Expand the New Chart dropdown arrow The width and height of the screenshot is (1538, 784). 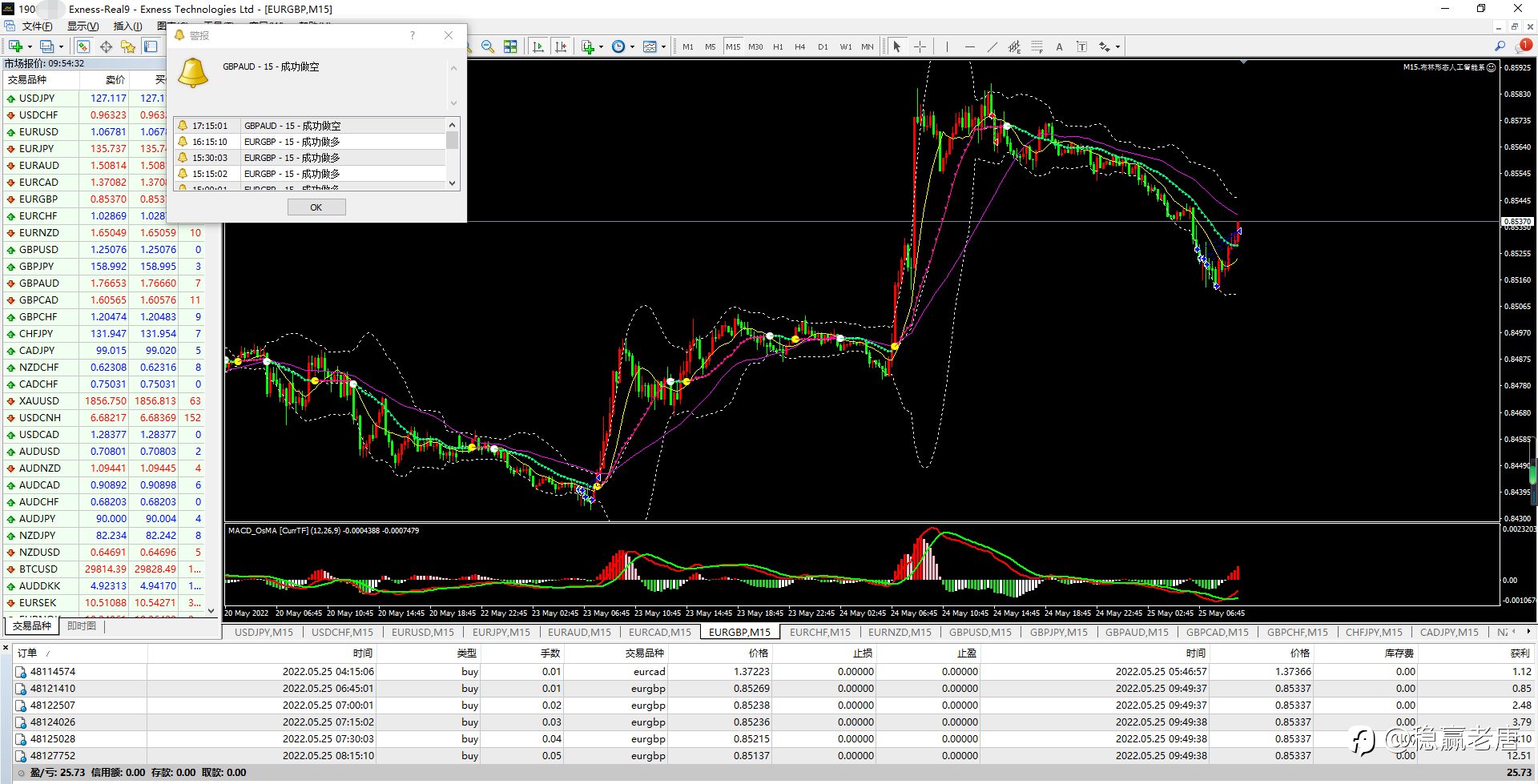[30, 47]
